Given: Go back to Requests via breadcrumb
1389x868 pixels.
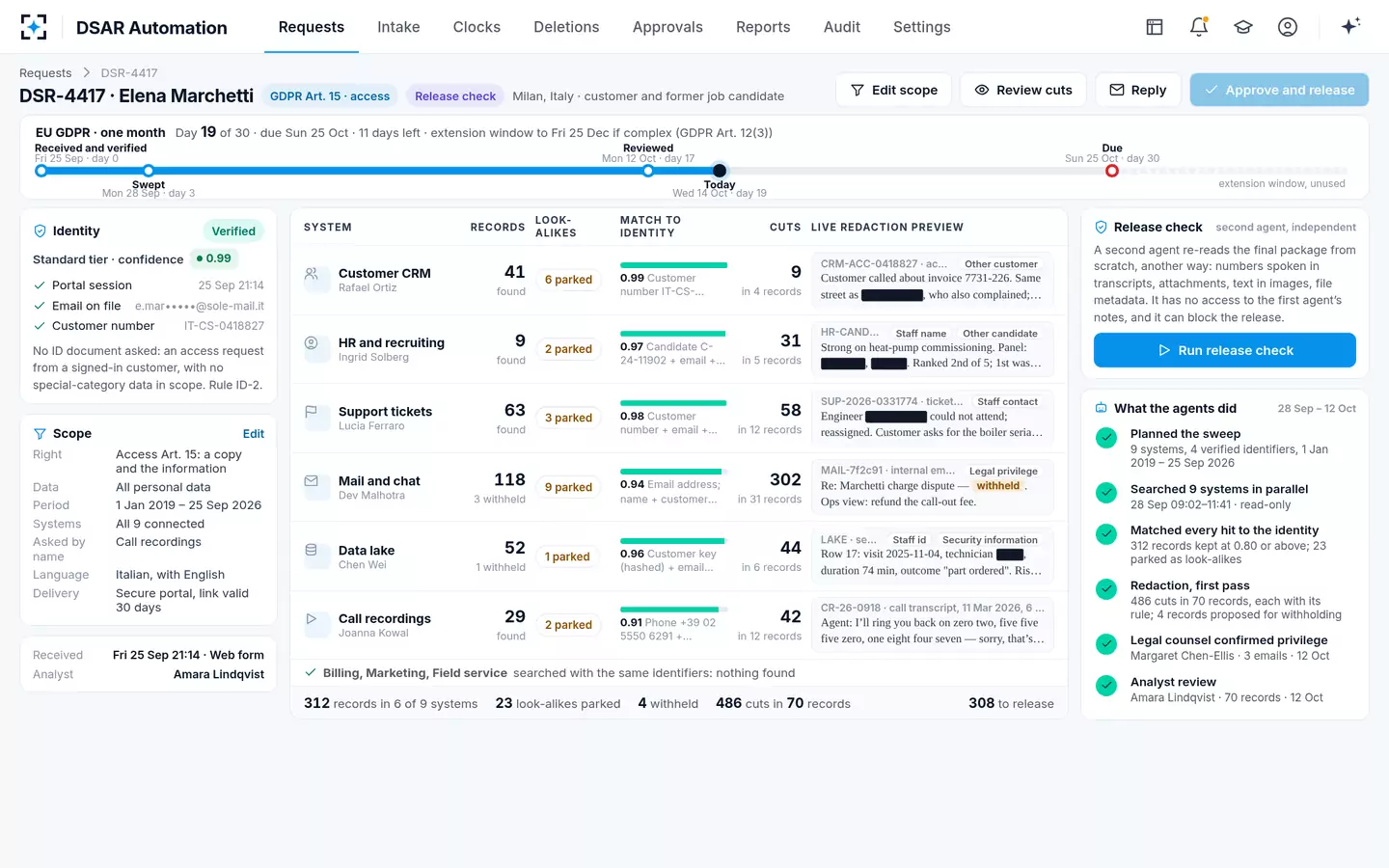Looking at the screenshot, I should [45, 73].
